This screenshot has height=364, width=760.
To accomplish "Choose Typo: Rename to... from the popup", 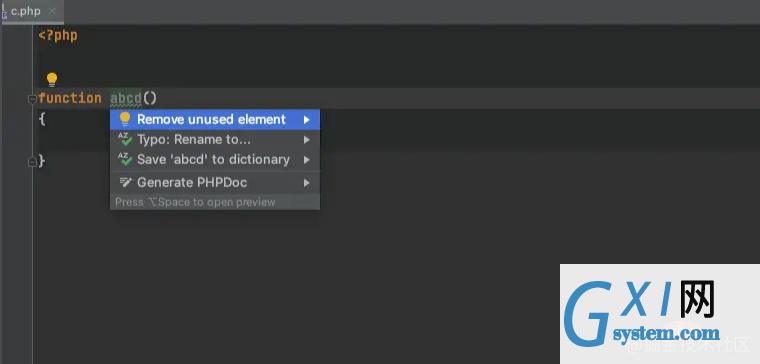I will [x=215, y=140].
